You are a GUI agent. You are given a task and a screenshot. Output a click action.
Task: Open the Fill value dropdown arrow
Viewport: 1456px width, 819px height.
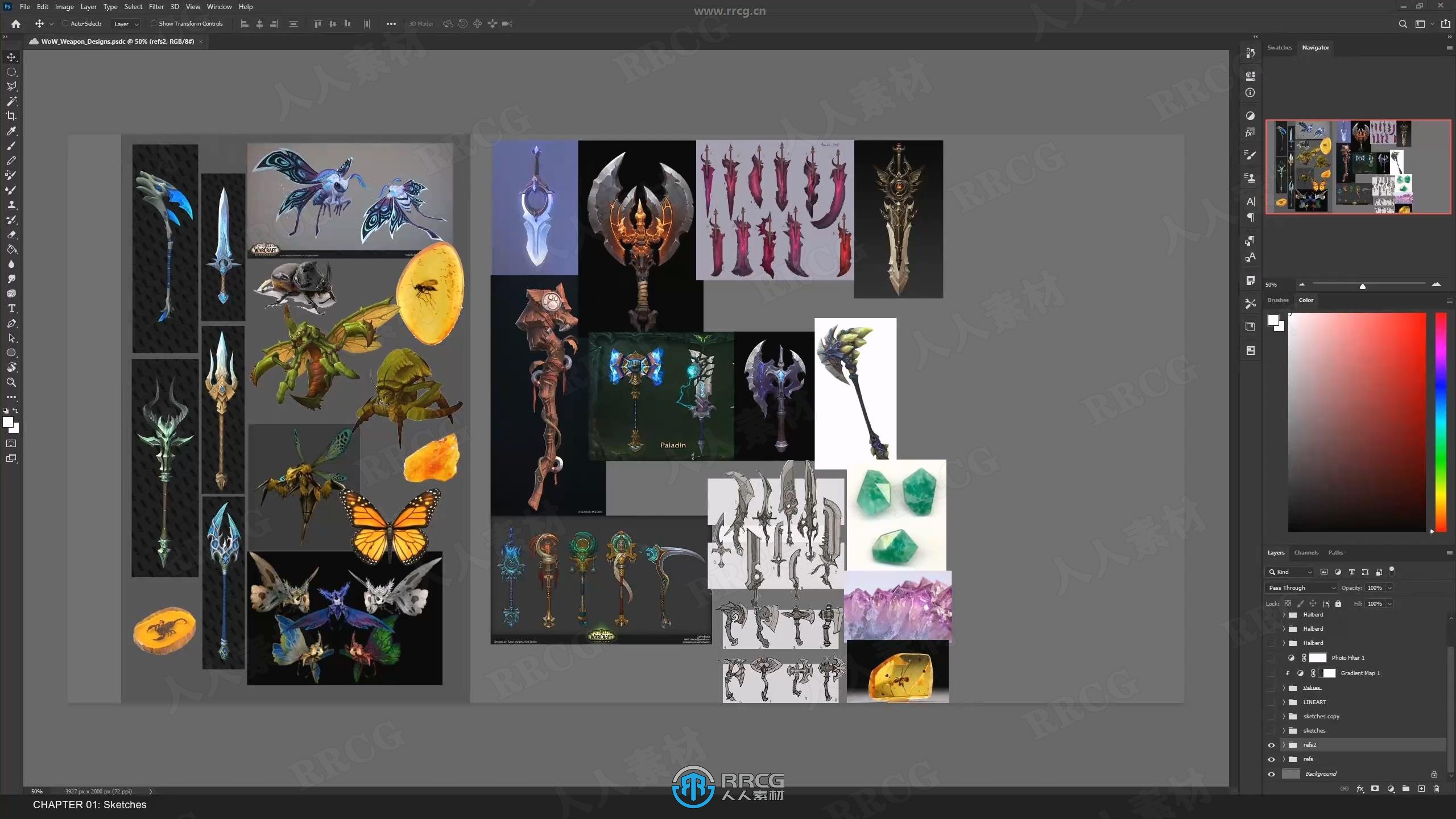point(1389,603)
